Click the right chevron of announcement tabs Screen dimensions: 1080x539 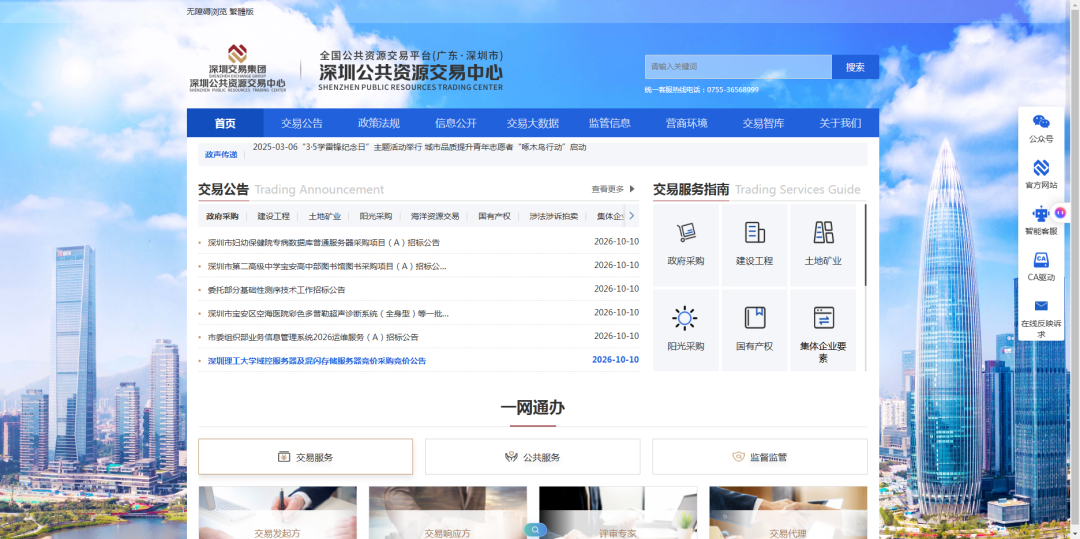[x=631, y=215]
